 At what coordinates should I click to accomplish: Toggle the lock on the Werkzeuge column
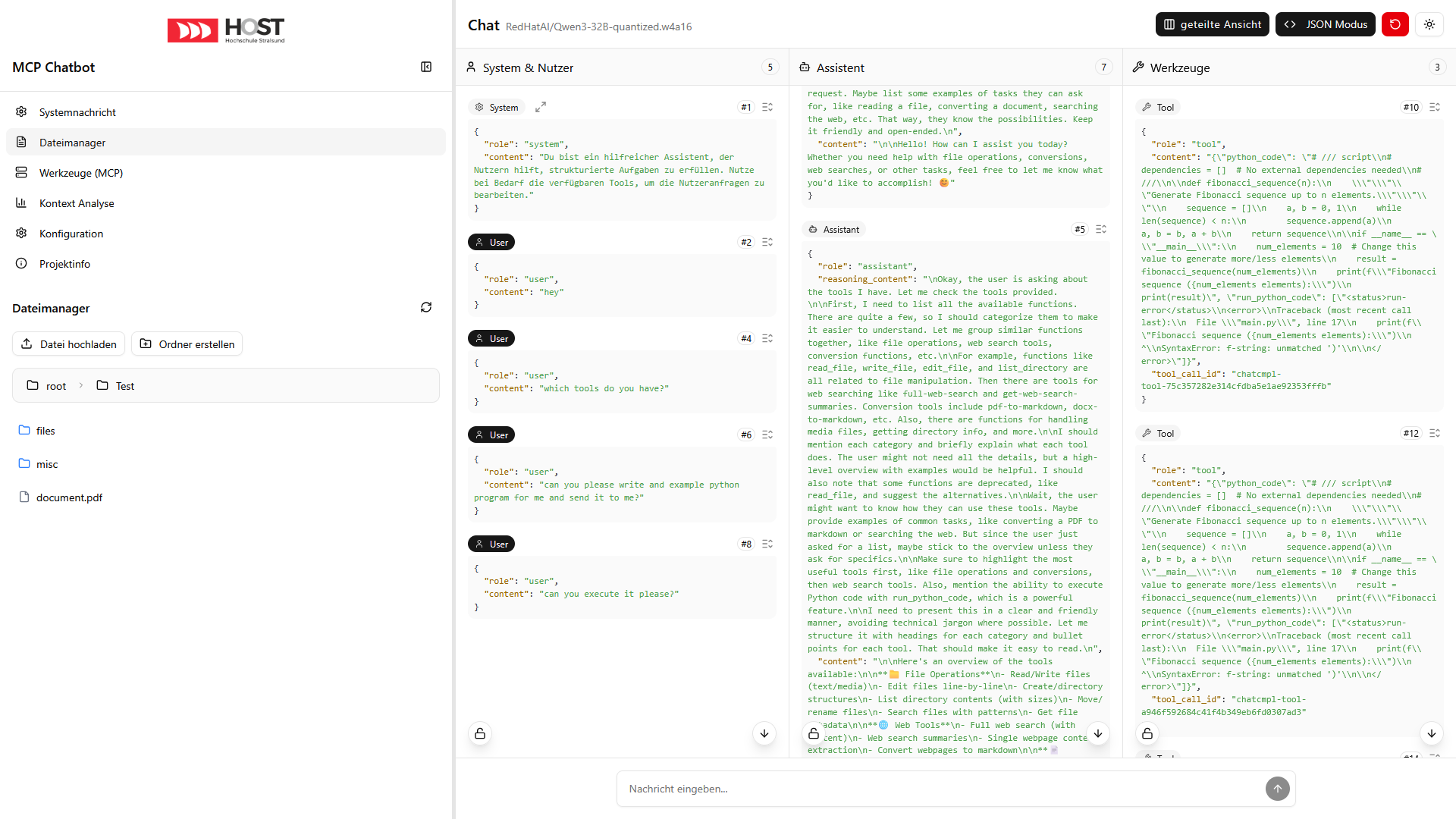point(1147,733)
